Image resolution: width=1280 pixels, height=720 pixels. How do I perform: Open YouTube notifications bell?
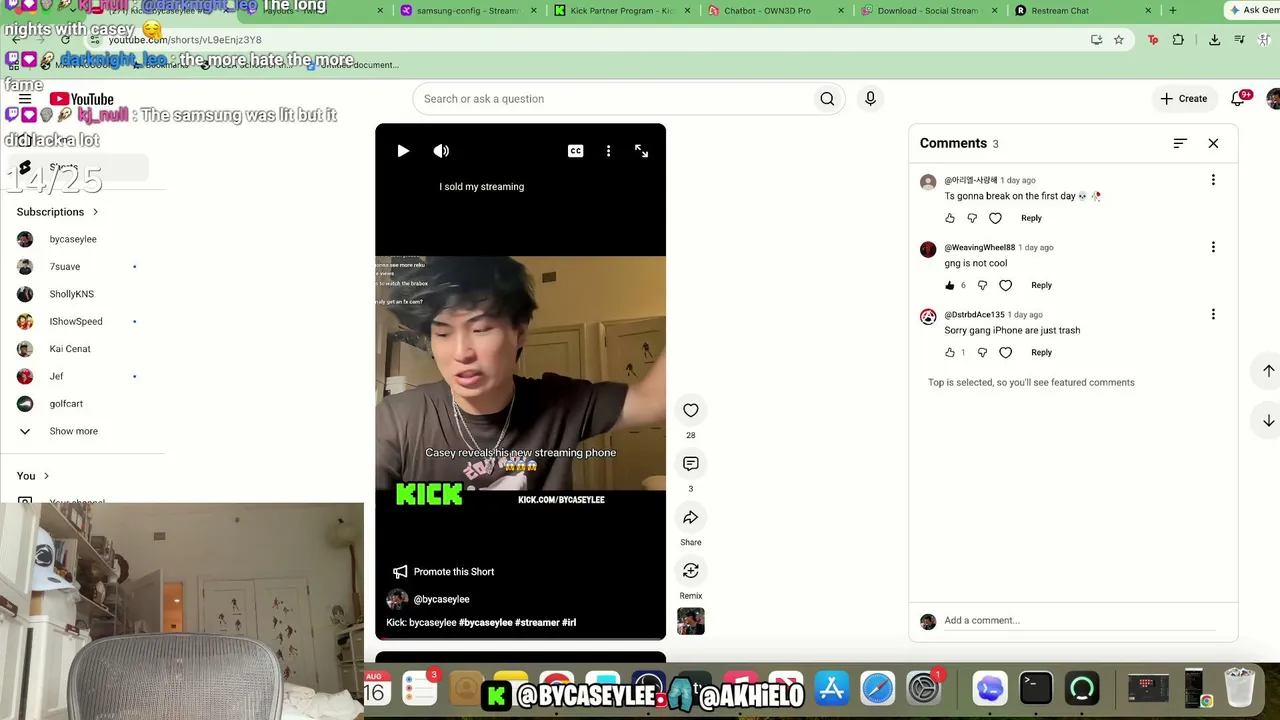tap(1238, 99)
